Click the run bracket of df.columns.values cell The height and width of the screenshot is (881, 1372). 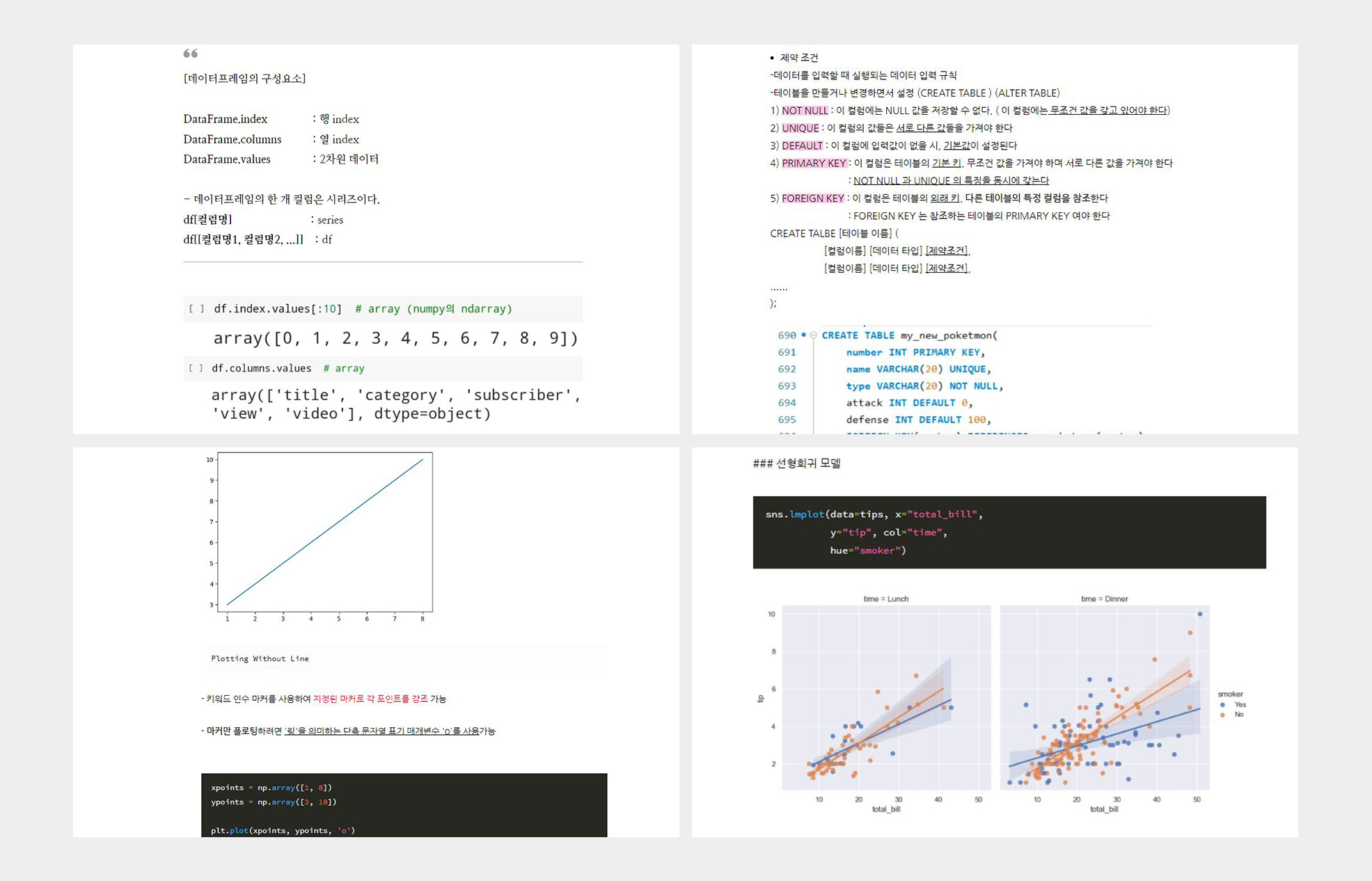pyautogui.click(x=196, y=369)
